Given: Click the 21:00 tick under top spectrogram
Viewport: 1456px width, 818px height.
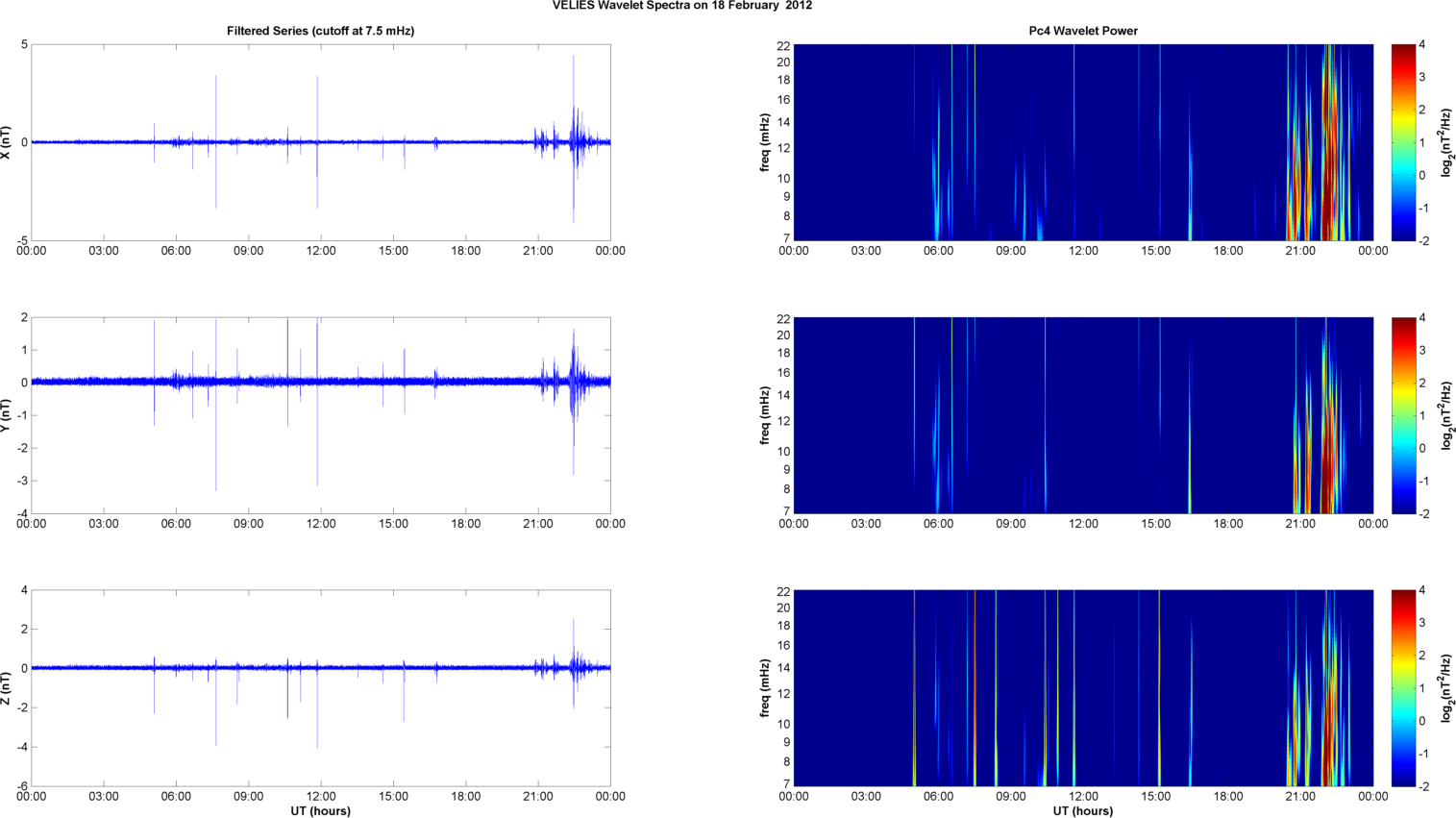Looking at the screenshot, I should (1300, 251).
